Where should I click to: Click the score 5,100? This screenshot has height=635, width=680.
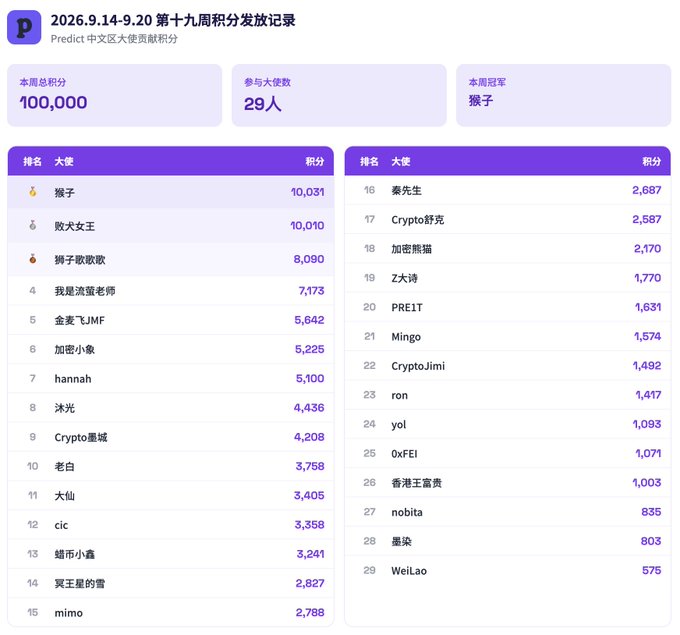click(310, 378)
